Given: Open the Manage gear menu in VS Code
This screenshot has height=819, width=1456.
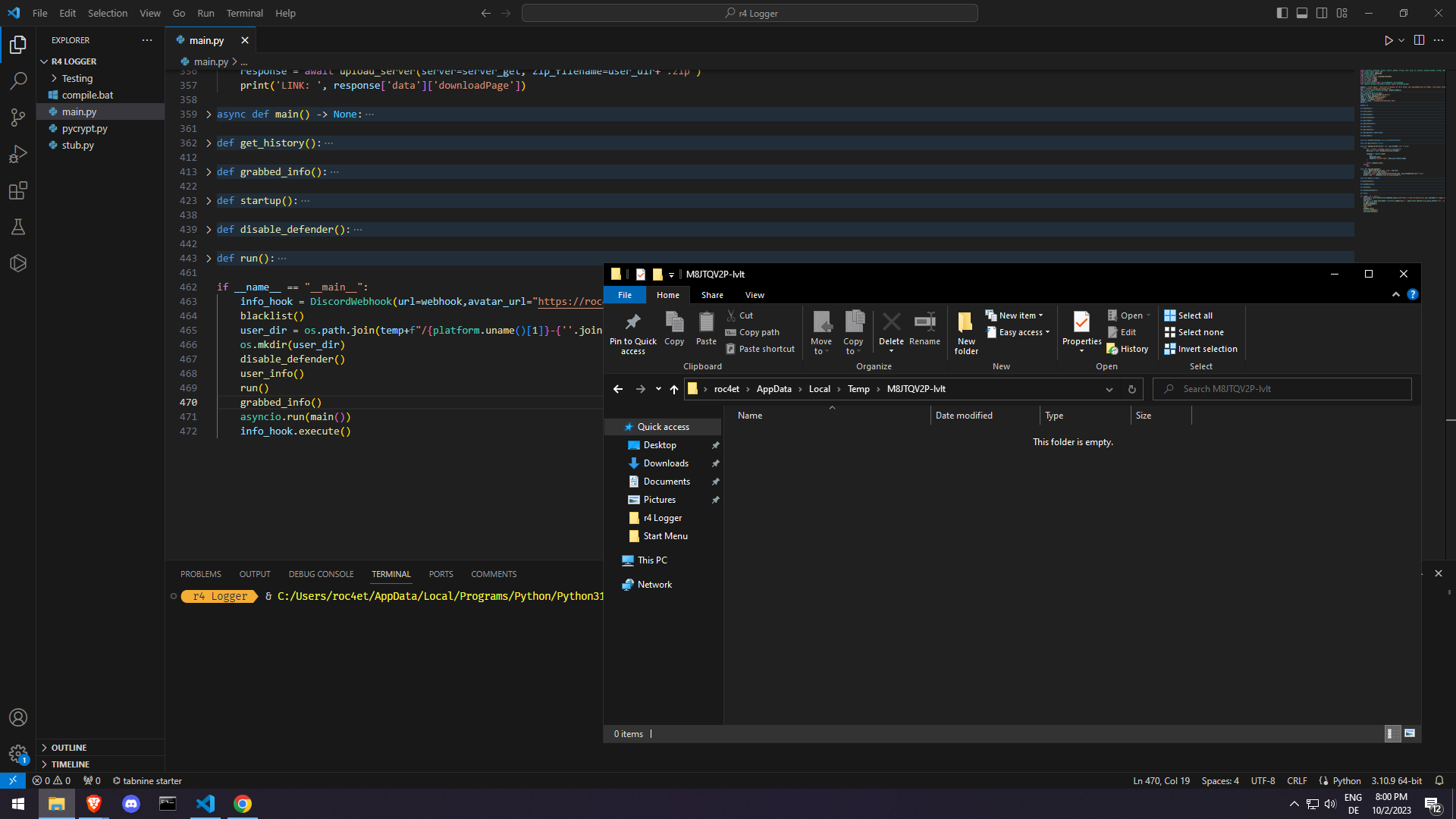Looking at the screenshot, I should click(18, 754).
